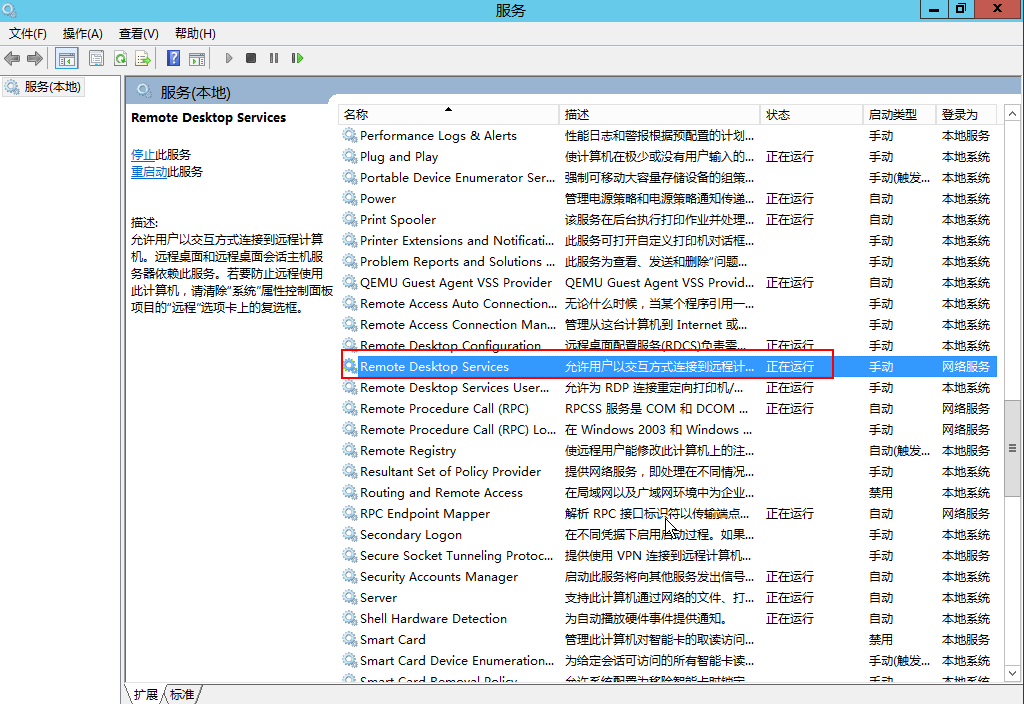Click the gear icon next to Server
This screenshot has height=704, width=1024.
[x=350, y=597]
